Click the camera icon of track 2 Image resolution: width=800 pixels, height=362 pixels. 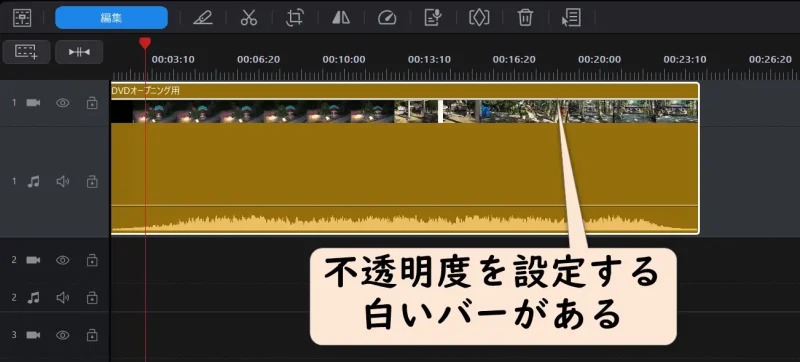point(33,260)
